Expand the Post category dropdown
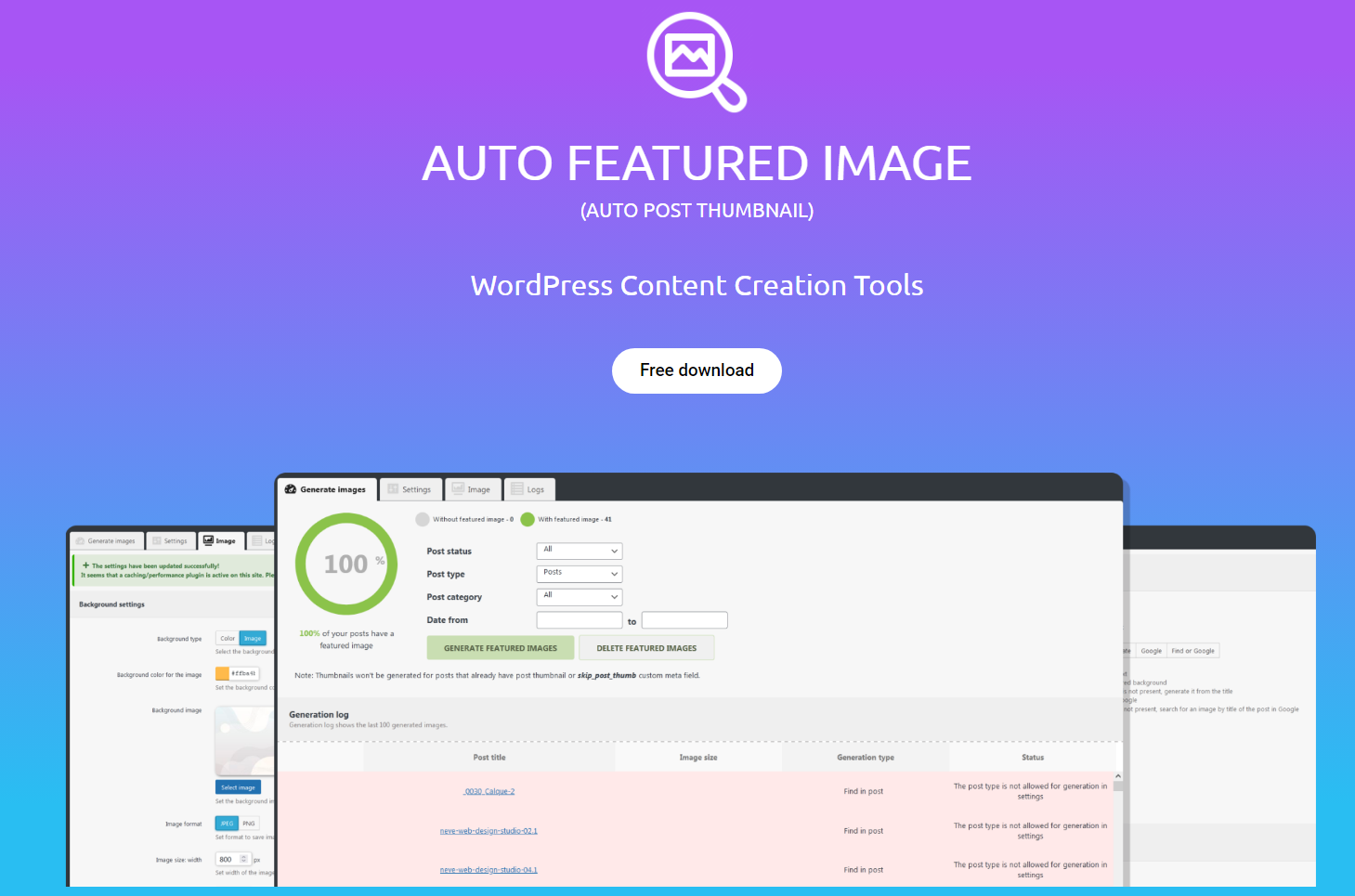Image resolution: width=1355 pixels, height=896 pixels. point(579,596)
